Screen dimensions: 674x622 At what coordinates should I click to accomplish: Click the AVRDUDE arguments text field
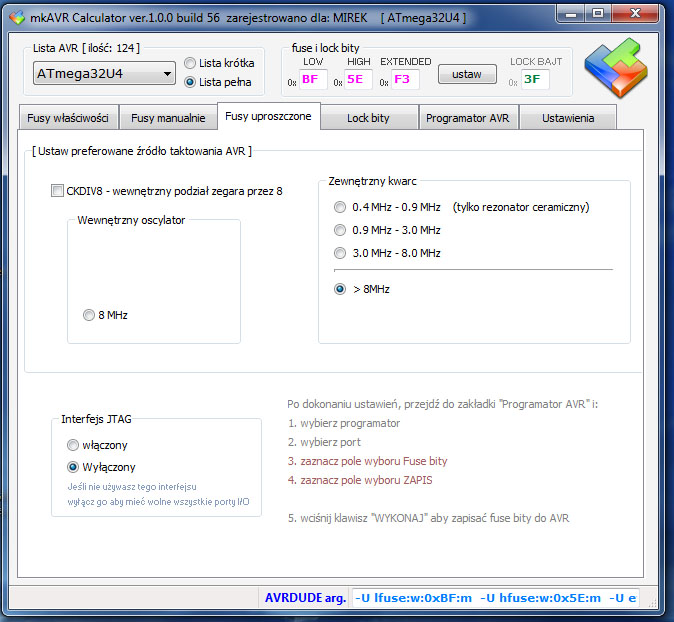click(x=495, y=597)
